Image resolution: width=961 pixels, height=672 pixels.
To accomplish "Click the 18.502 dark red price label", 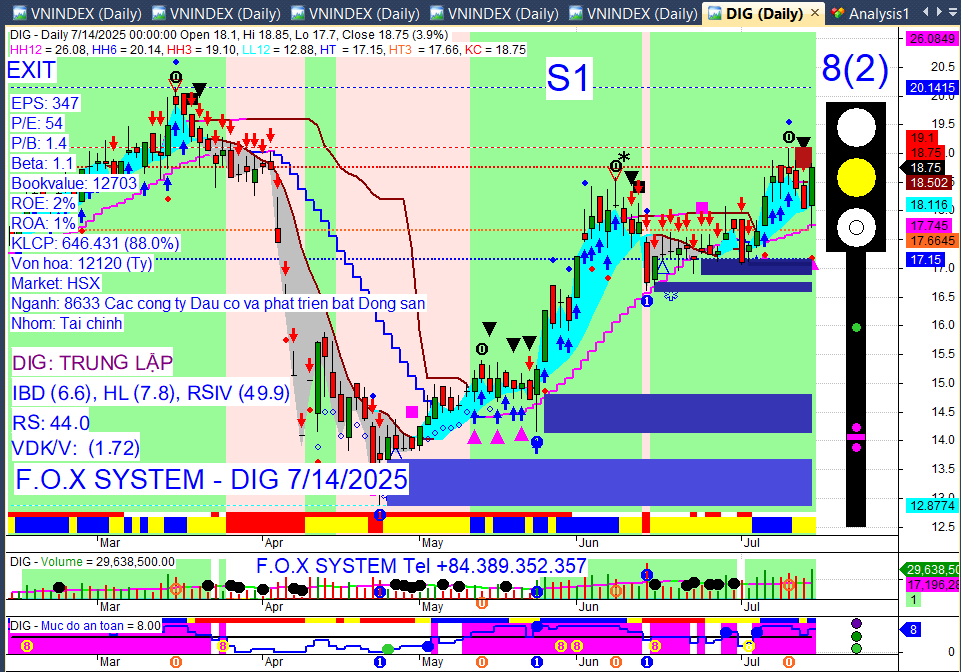I will (929, 183).
